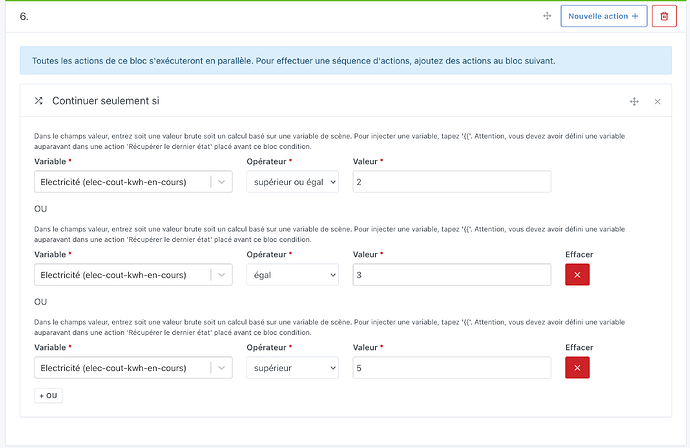Open the first condition's Variable dropdown
Image resolution: width=690 pixels, height=448 pixels.
[122, 181]
